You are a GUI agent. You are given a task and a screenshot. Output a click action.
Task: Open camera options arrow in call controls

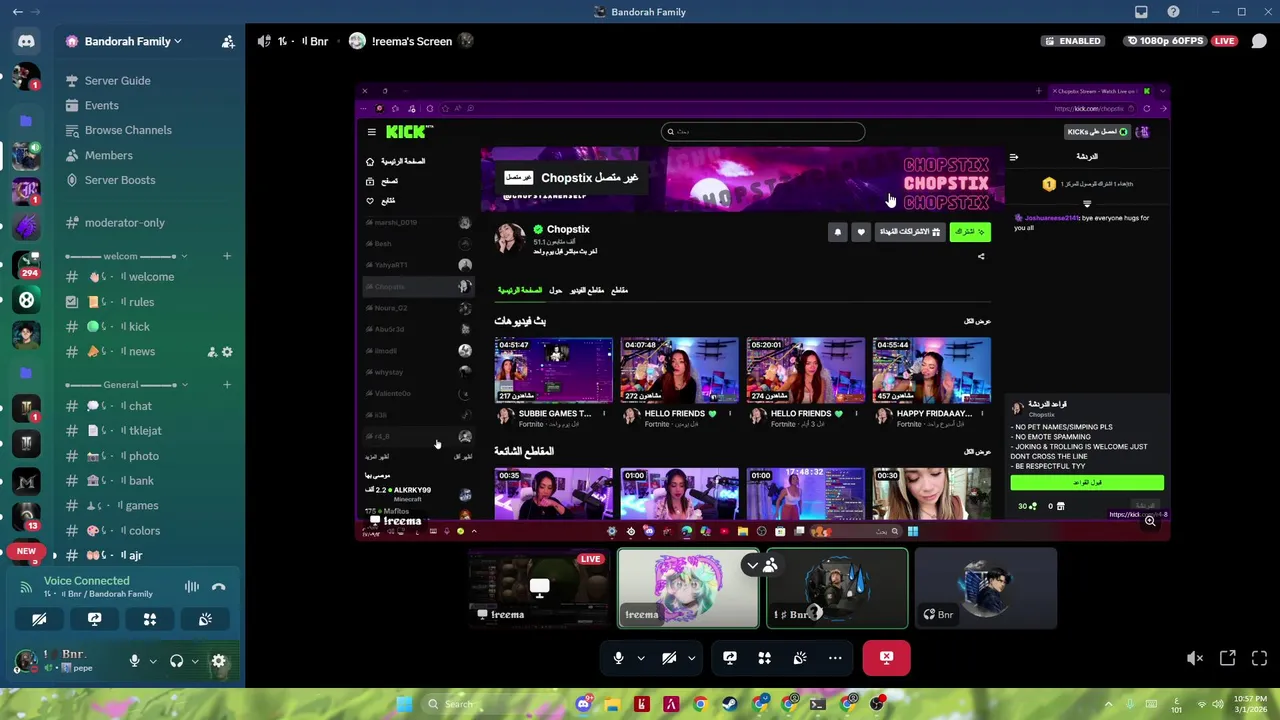tap(691, 658)
